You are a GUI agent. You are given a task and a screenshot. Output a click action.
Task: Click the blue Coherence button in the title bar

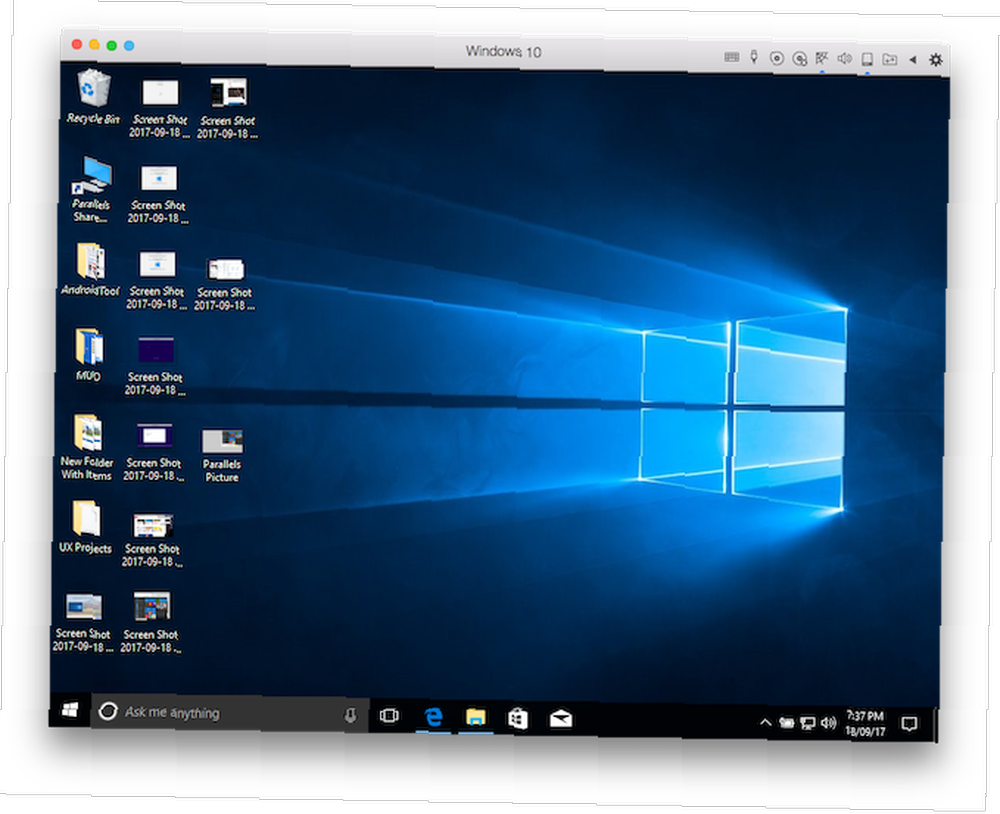[129, 45]
